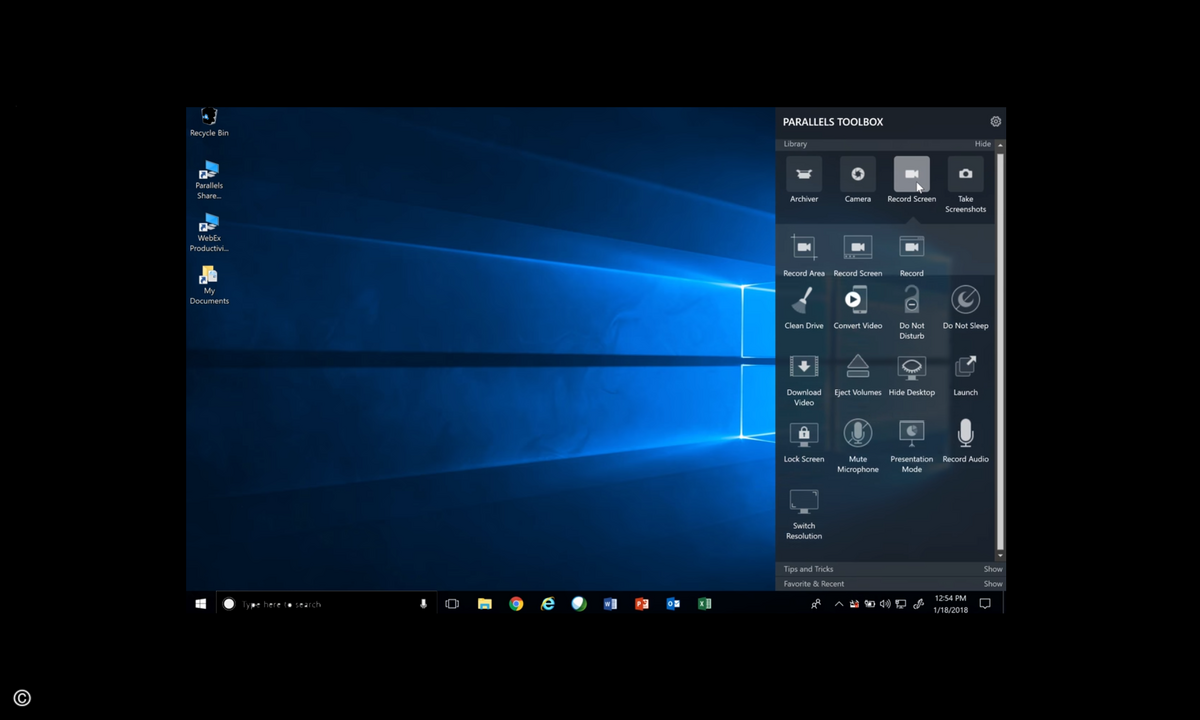Select the My Documents desktop icon
The width and height of the screenshot is (1200, 720).
[x=209, y=285]
